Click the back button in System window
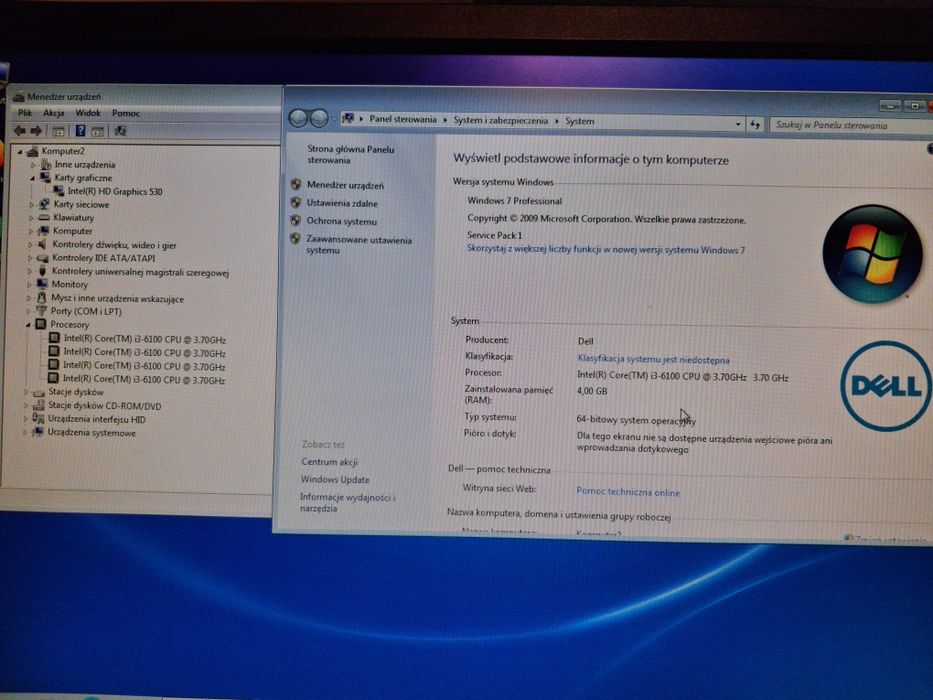The width and height of the screenshot is (933, 700). tap(298, 118)
